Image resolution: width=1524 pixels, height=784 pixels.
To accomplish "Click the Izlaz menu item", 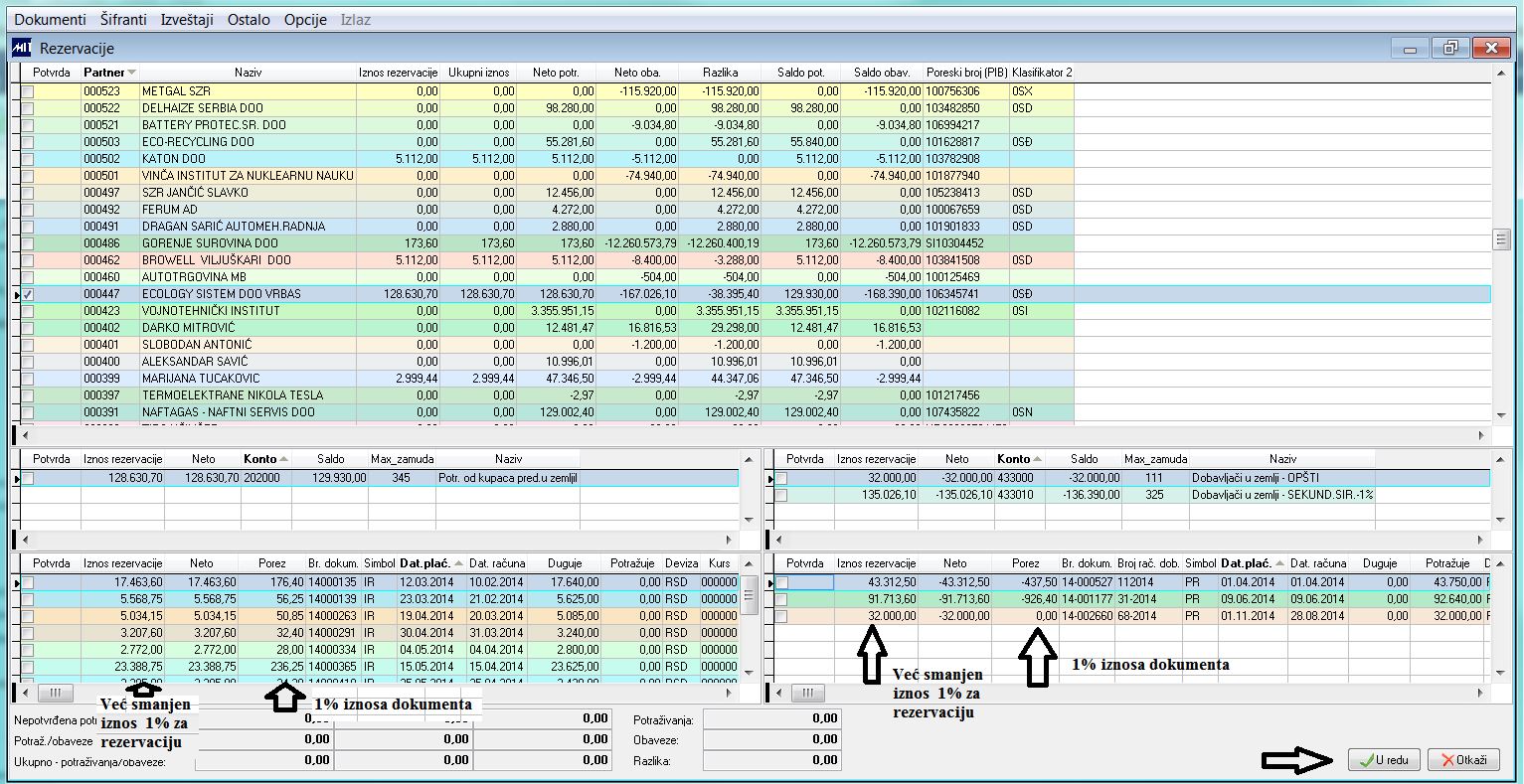I will [356, 20].
